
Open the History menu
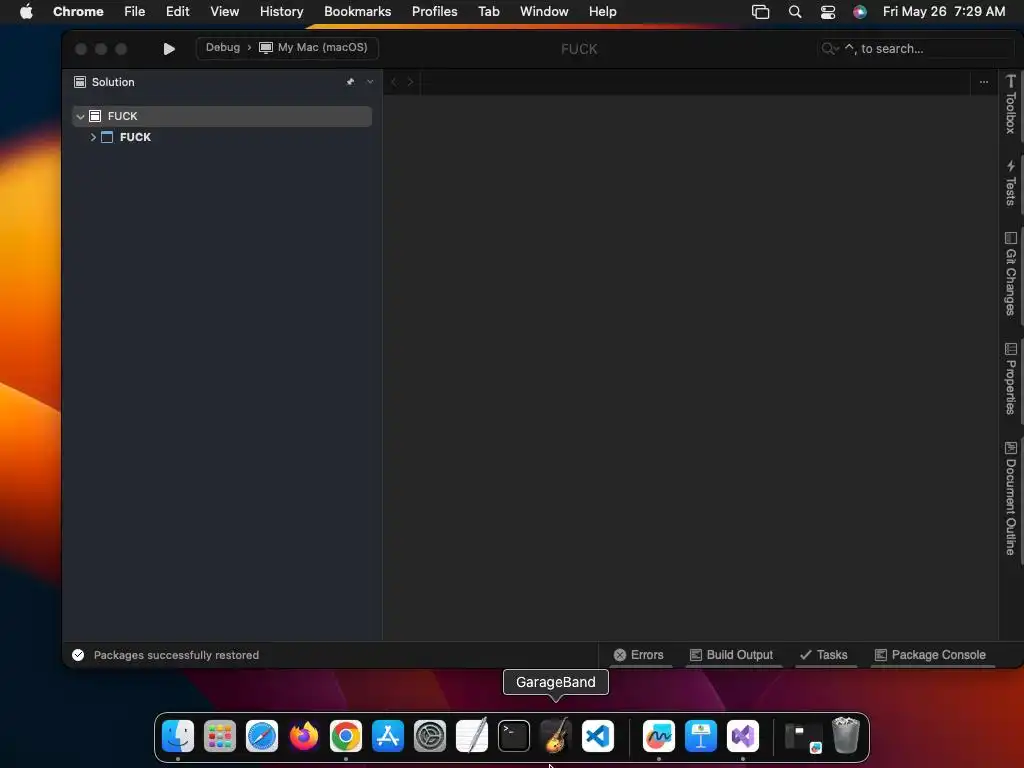click(281, 11)
